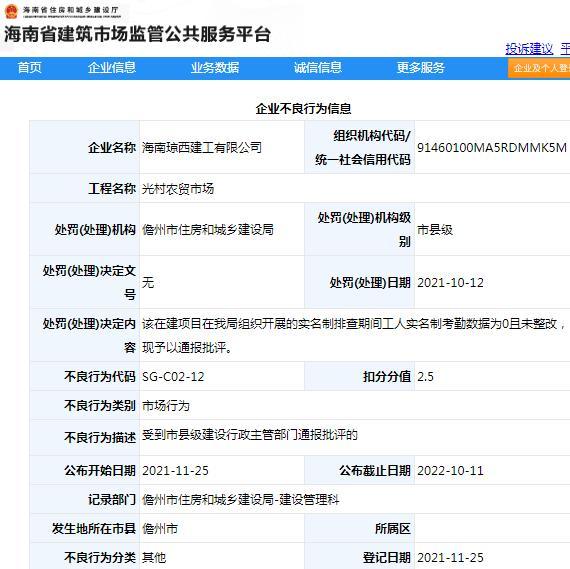Screen dimensions: 570x569
Task: Select credit code 91460100MA5RDMMK5M
Action: [x=492, y=148]
